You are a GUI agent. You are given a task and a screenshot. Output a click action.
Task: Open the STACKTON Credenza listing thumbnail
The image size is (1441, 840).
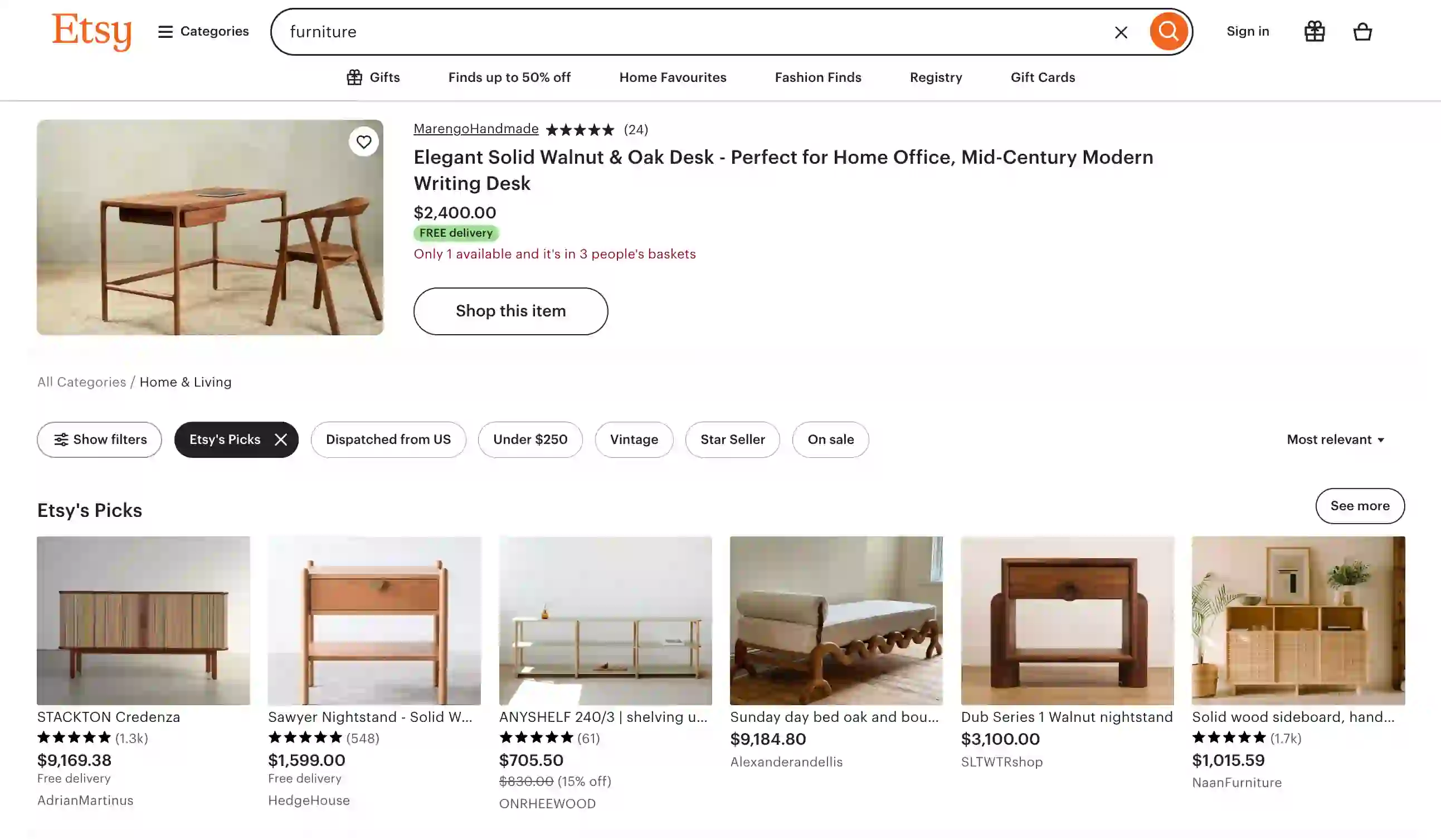(x=143, y=621)
